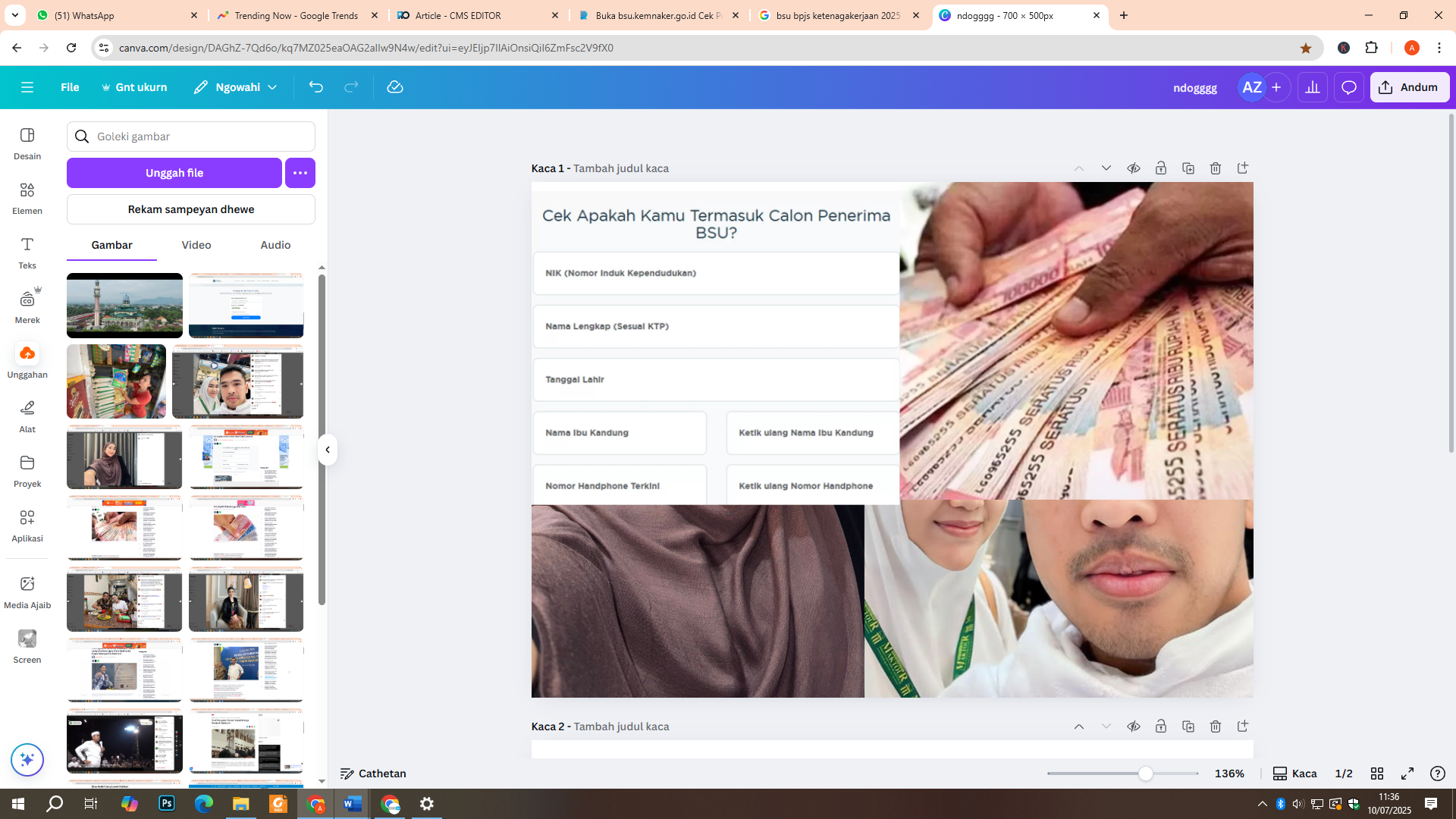Open the File menu
This screenshot has height=819, width=1456.
[x=70, y=87]
